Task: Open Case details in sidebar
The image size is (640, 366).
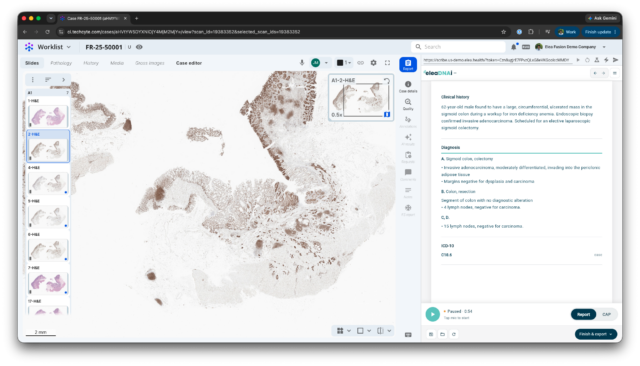Action: coord(408,86)
